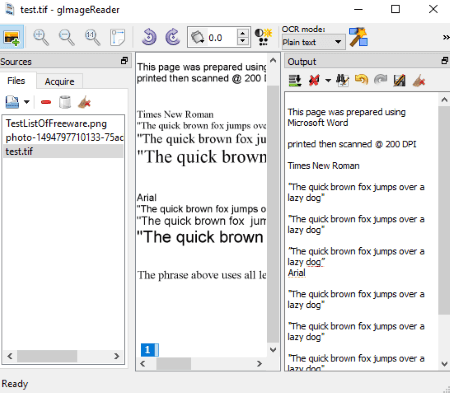The width and height of the screenshot is (450, 393).
Task: Start recognition with the wand icon
Action: [x=358, y=37]
